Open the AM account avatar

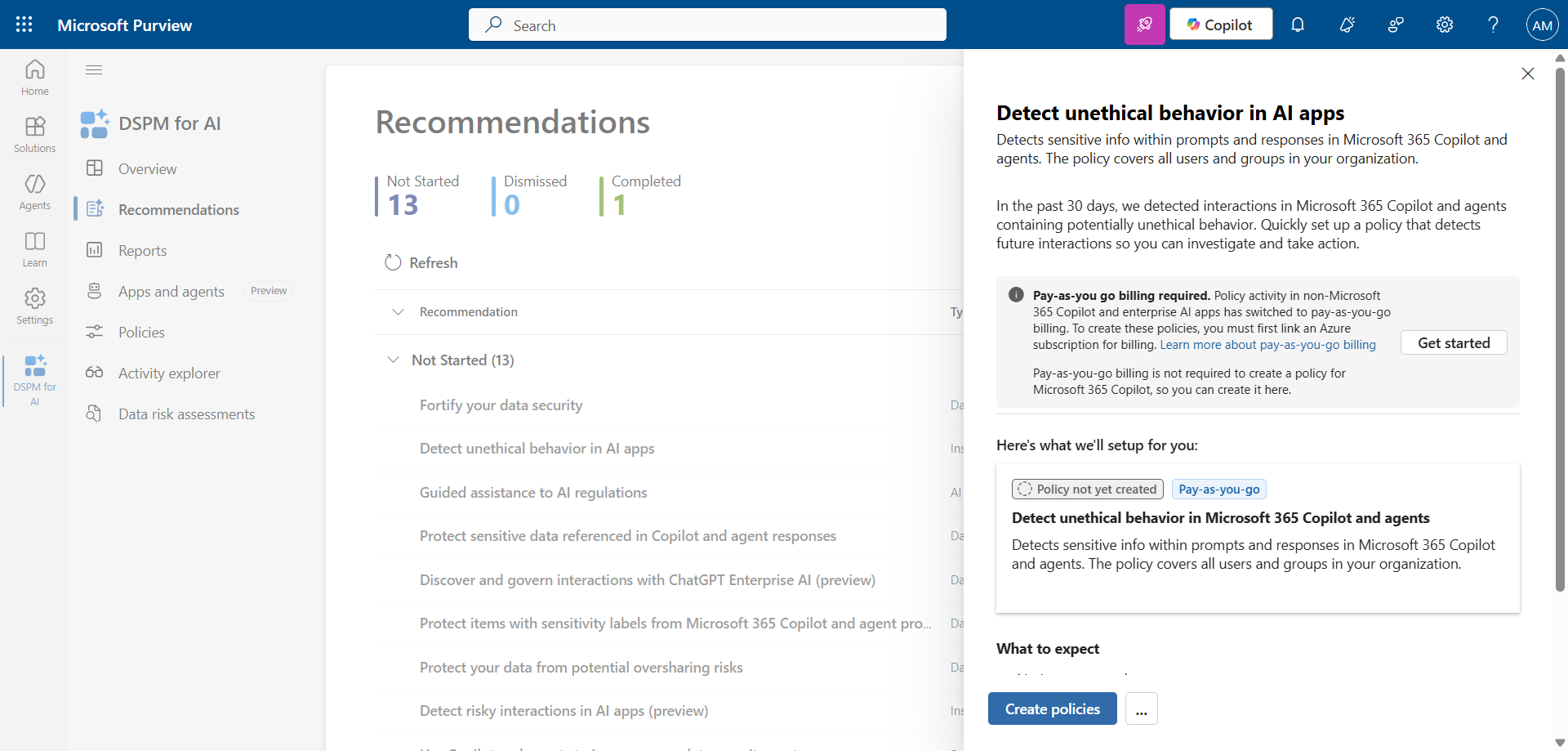pos(1542,25)
